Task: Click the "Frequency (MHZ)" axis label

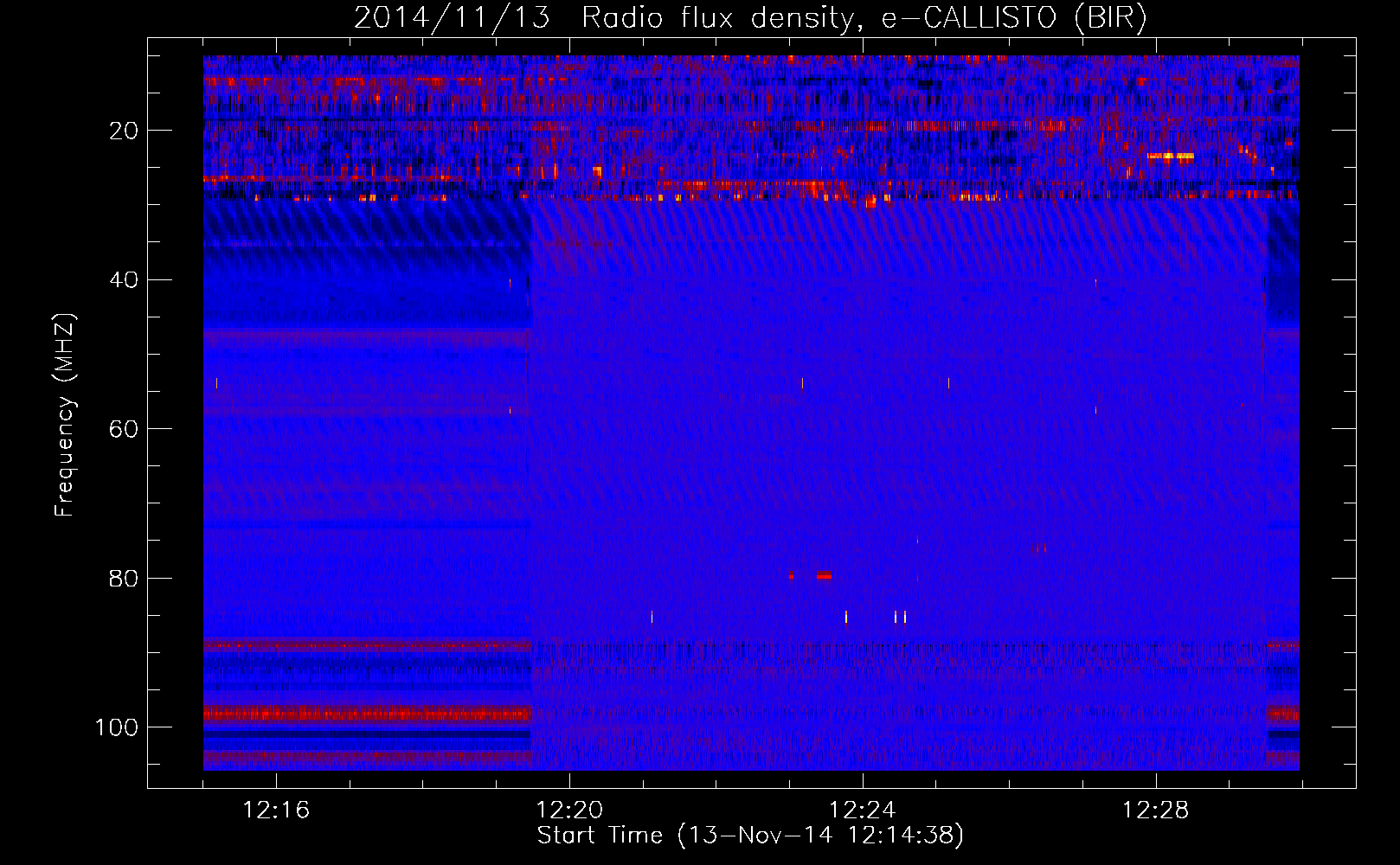Action: 65,415
